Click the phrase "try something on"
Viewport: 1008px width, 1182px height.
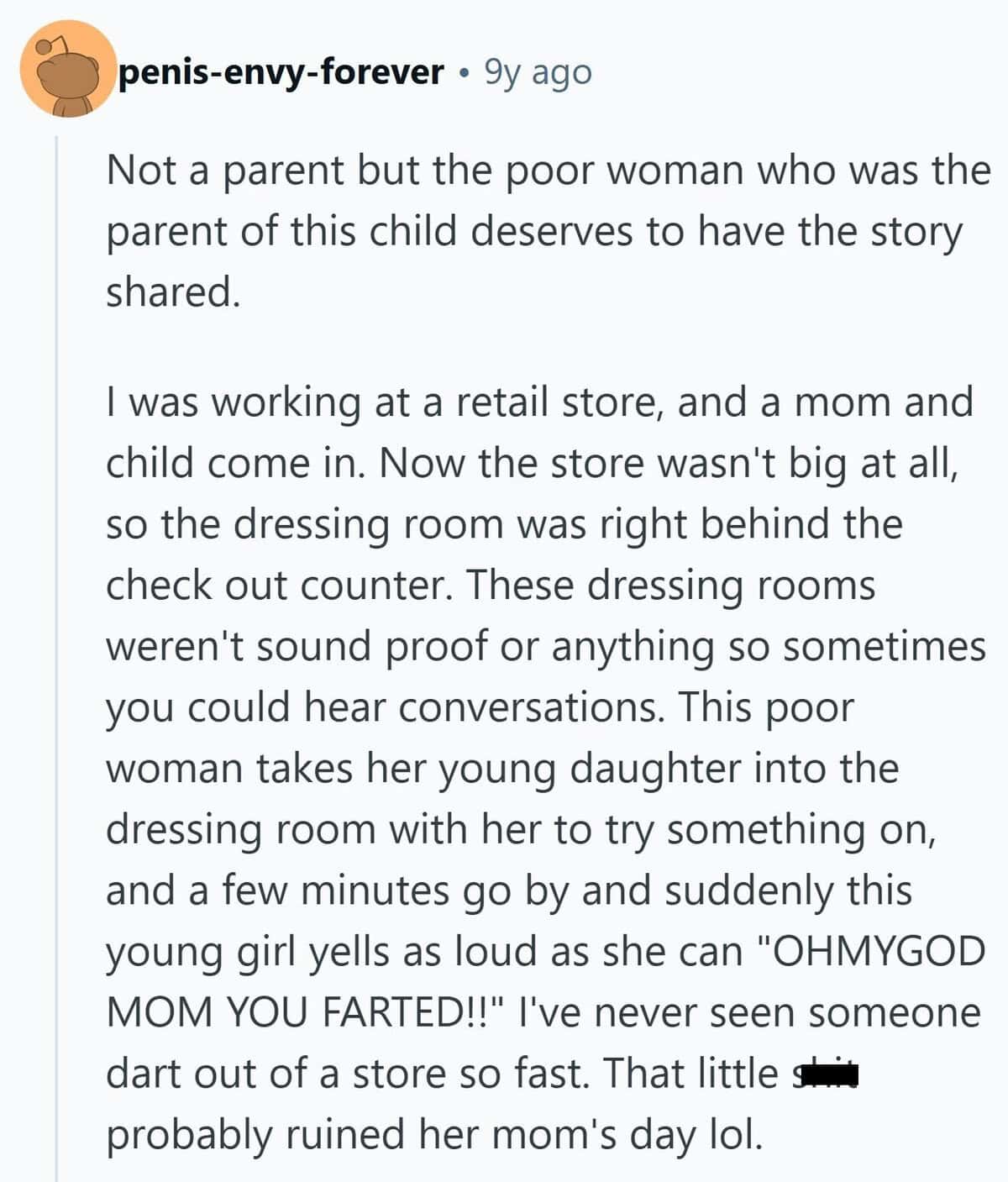coord(768,829)
